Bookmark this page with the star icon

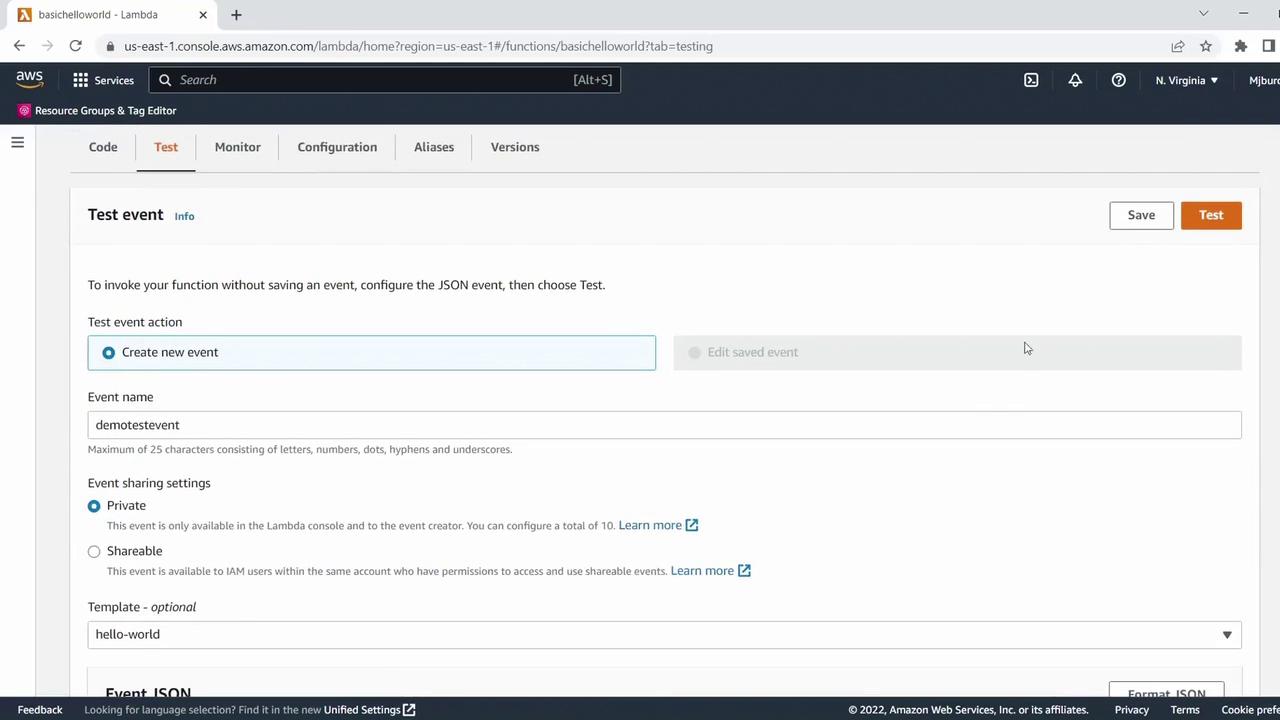(1206, 46)
